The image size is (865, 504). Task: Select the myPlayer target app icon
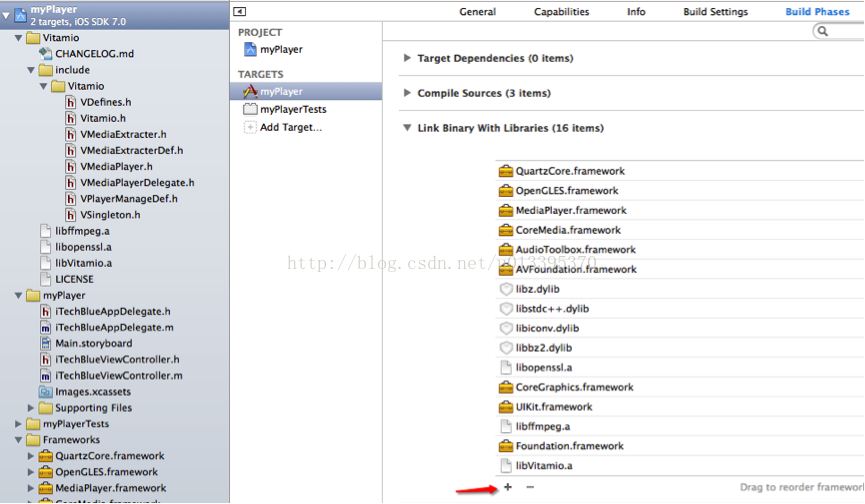coord(250,92)
